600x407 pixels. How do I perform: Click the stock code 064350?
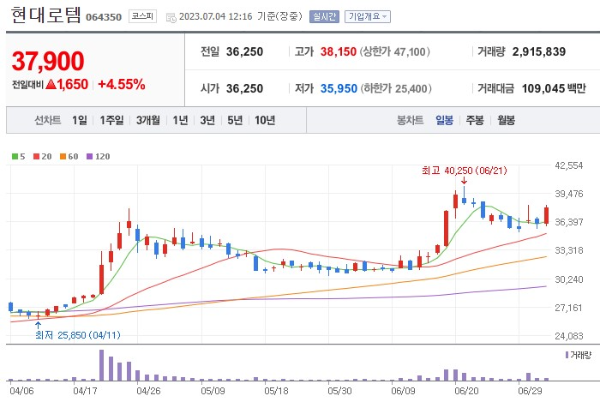[104, 17]
